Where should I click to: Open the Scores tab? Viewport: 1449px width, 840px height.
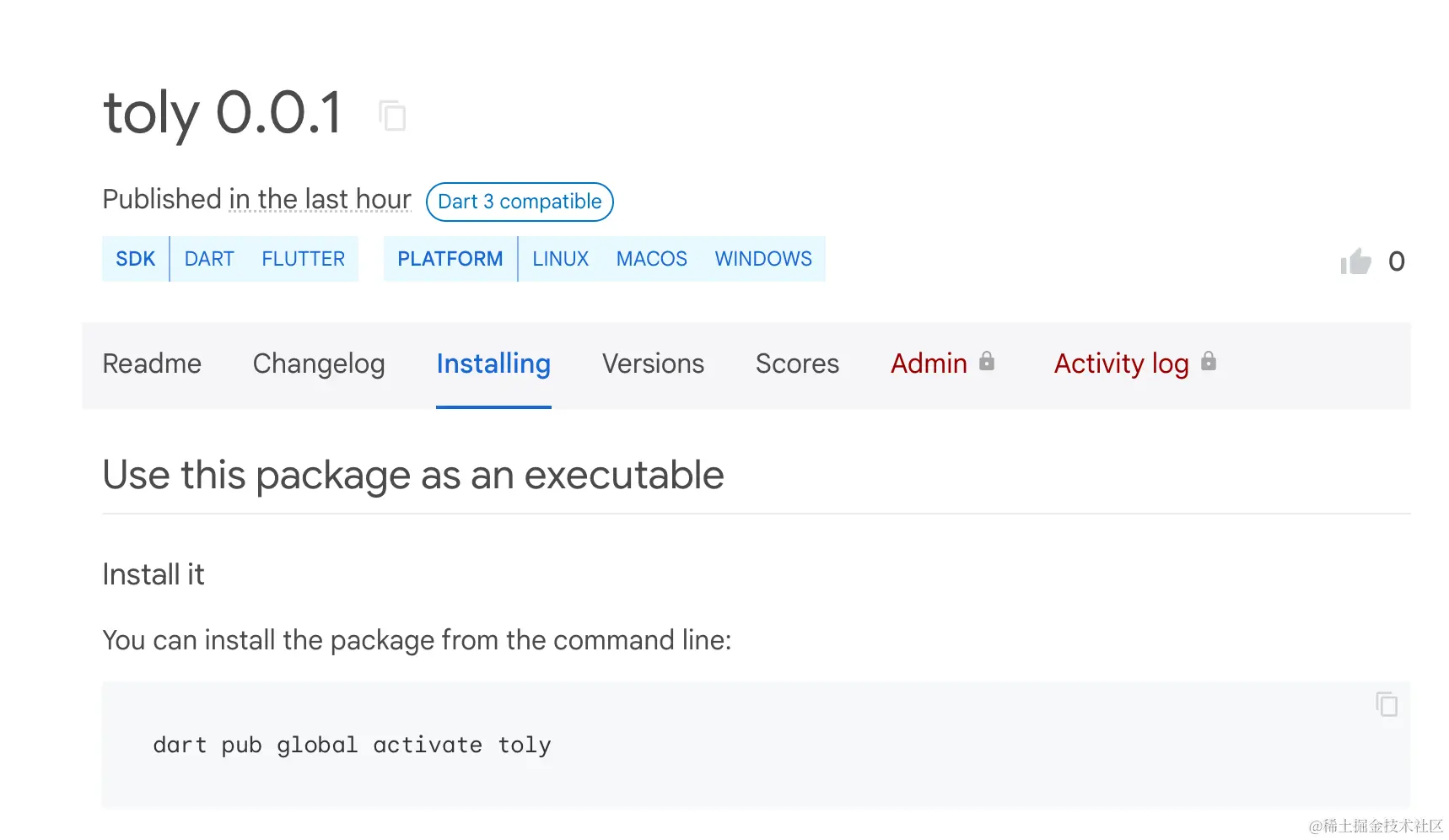(797, 363)
